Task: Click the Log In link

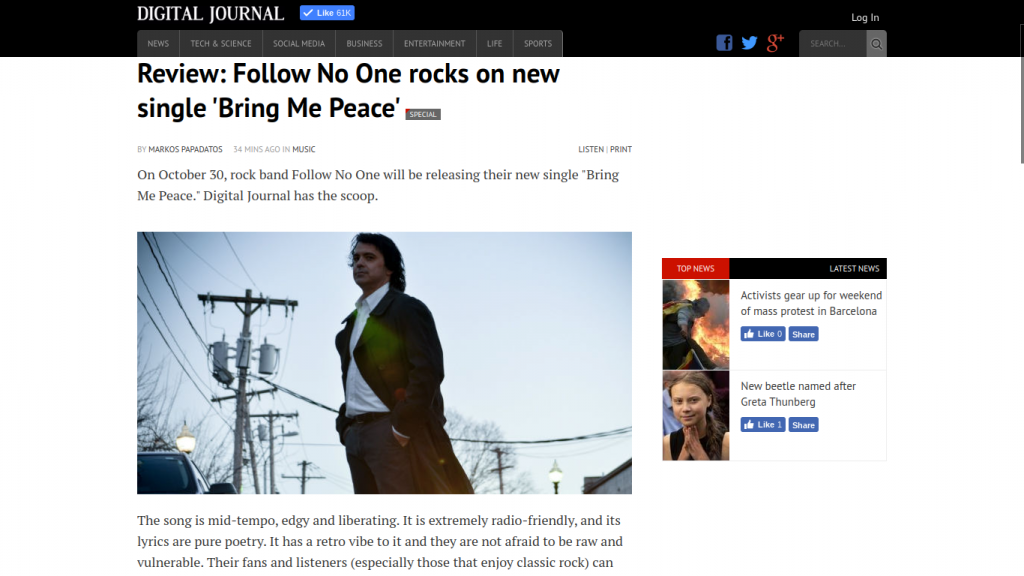Action: 865,18
